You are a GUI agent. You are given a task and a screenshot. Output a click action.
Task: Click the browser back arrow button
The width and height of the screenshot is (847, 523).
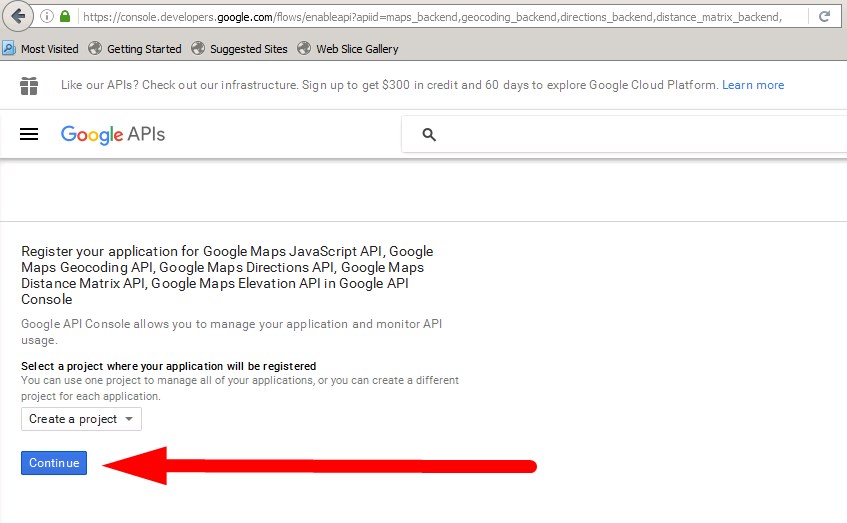click(x=17, y=17)
